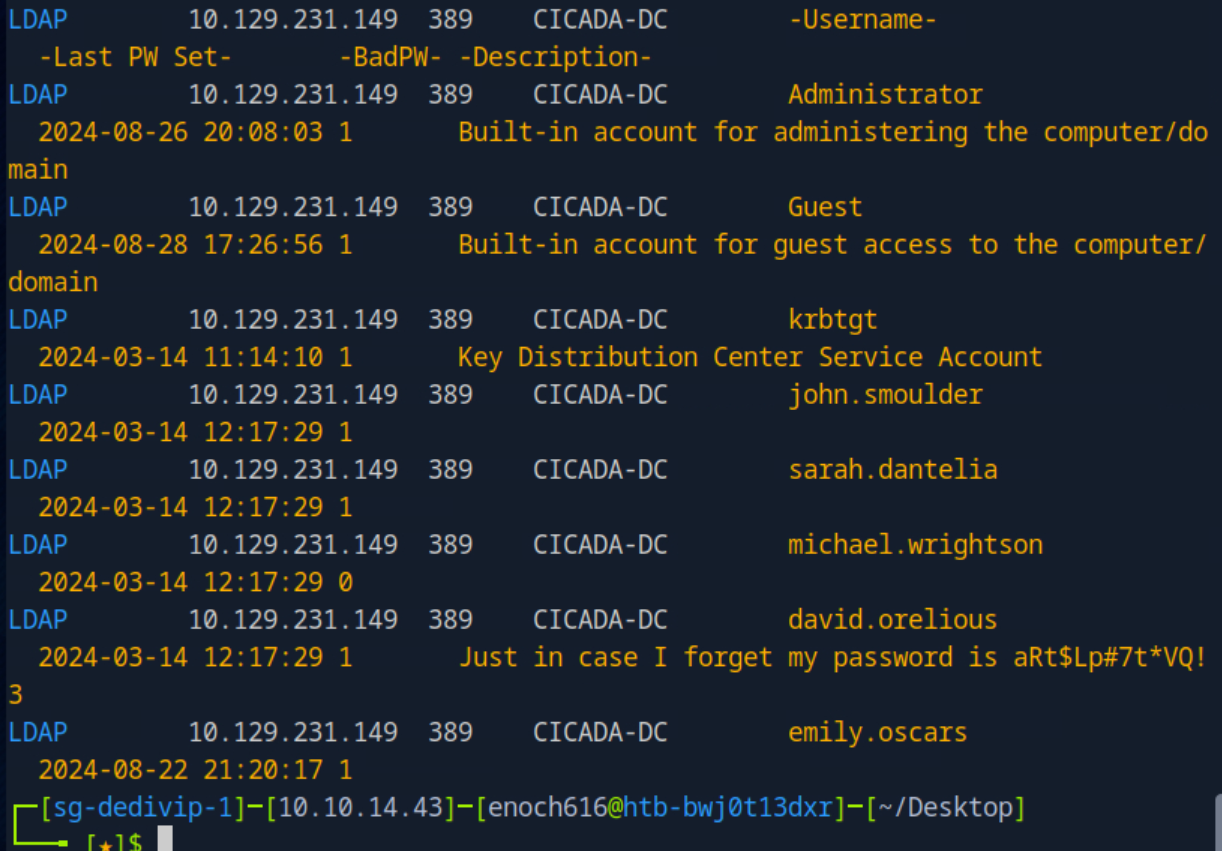
Task: Click the john.smoulder username
Action: pos(885,395)
